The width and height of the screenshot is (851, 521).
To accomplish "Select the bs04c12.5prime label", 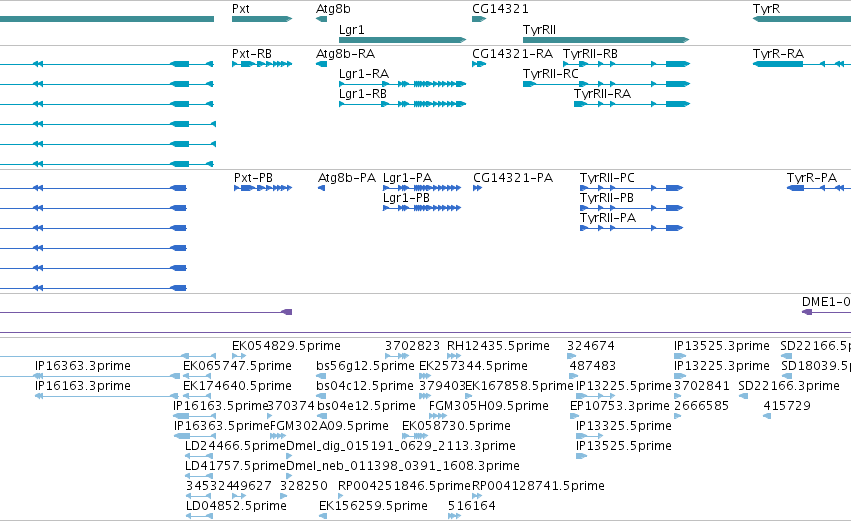I will pos(365,386).
